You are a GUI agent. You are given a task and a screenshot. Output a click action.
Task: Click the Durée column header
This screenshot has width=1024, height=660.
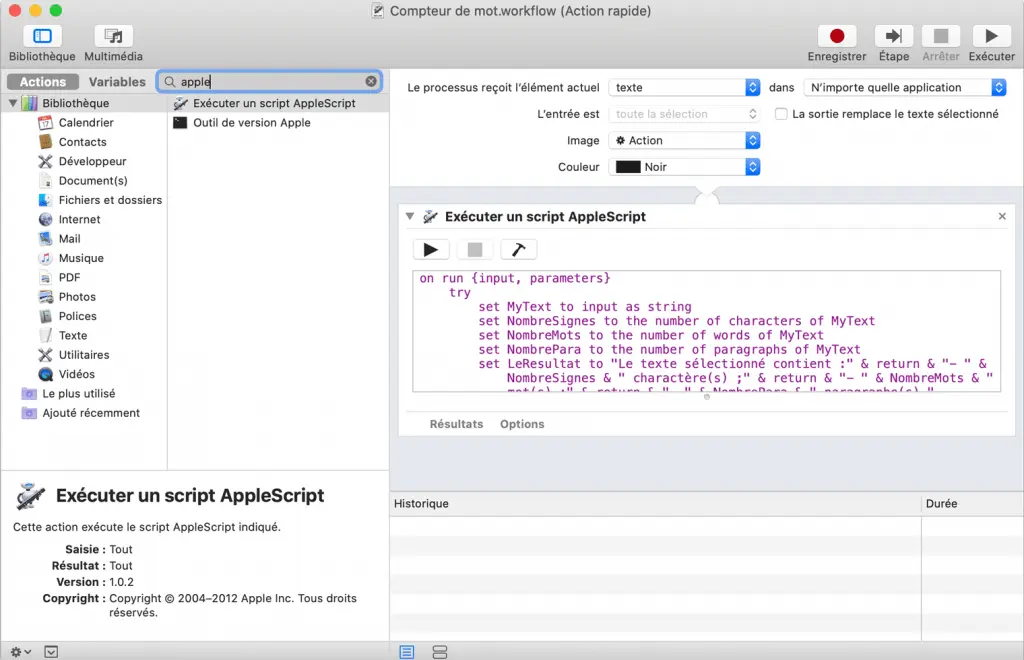click(x=972, y=504)
